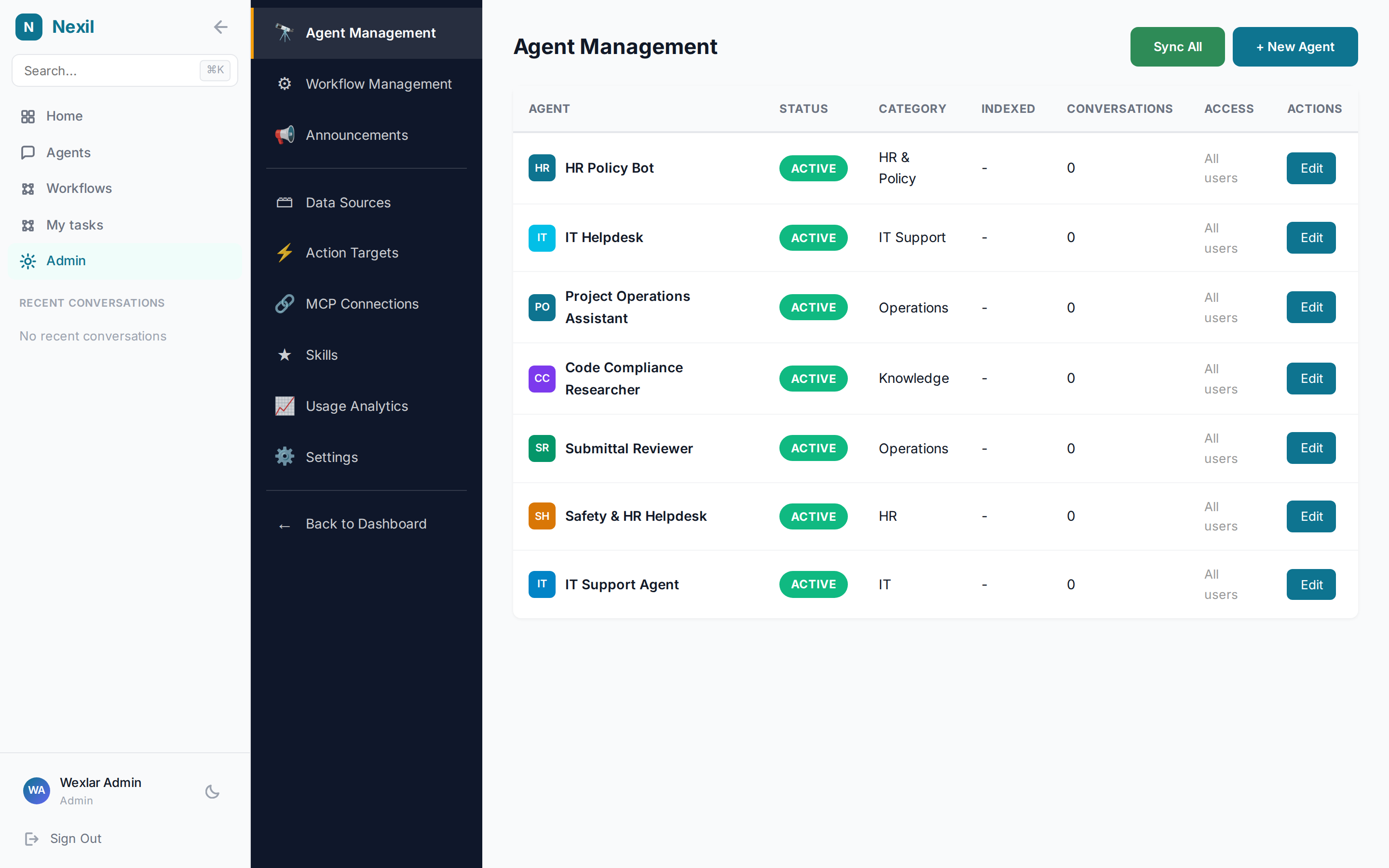
Task: Click Back to Dashboard link
Action: click(x=366, y=524)
